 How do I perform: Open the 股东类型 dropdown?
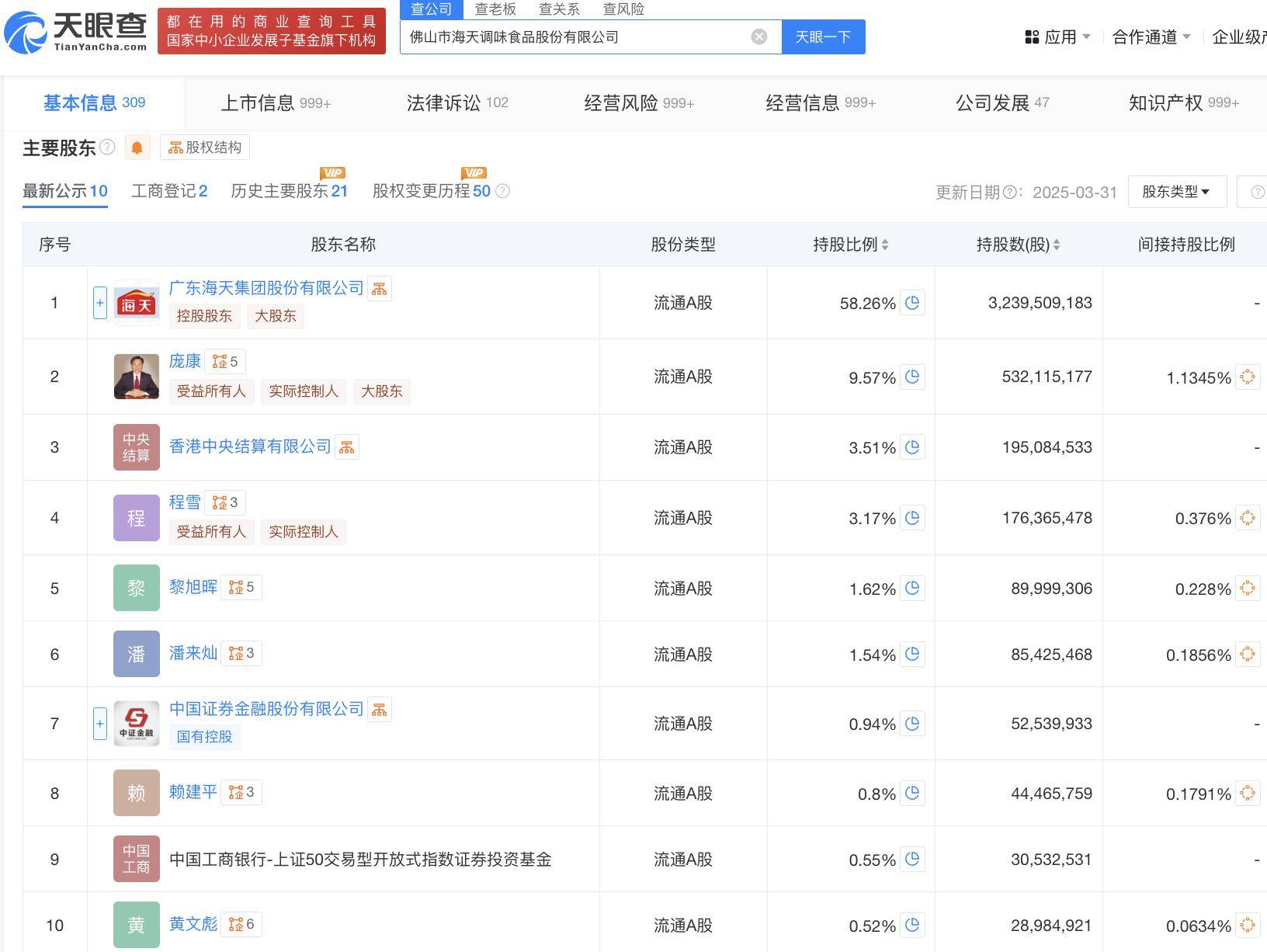tap(1176, 192)
